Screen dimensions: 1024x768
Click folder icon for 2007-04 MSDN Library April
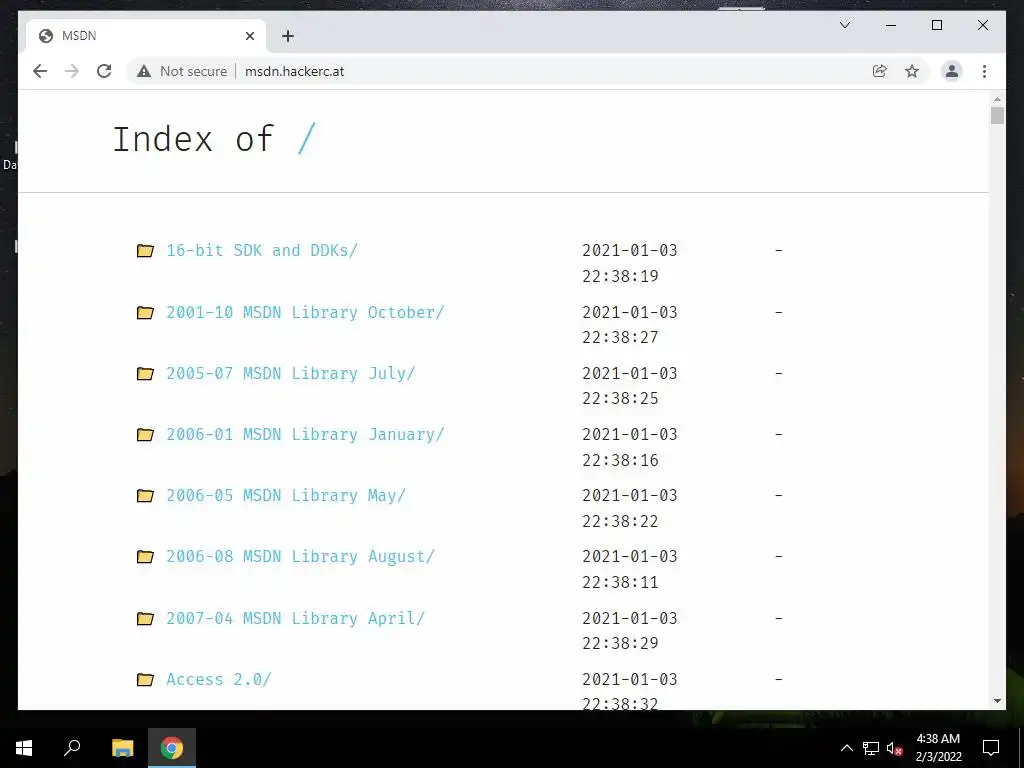click(x=145, y=618)
